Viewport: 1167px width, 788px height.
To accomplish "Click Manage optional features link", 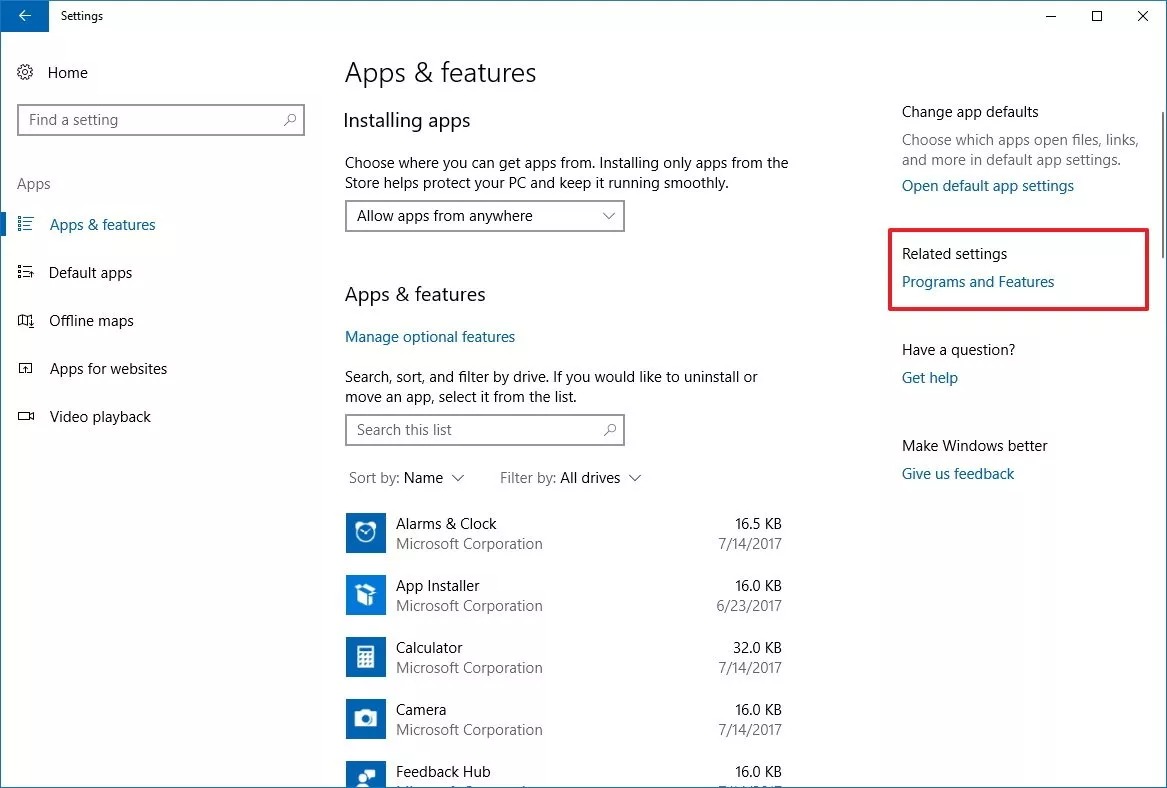I will point(430,336).
